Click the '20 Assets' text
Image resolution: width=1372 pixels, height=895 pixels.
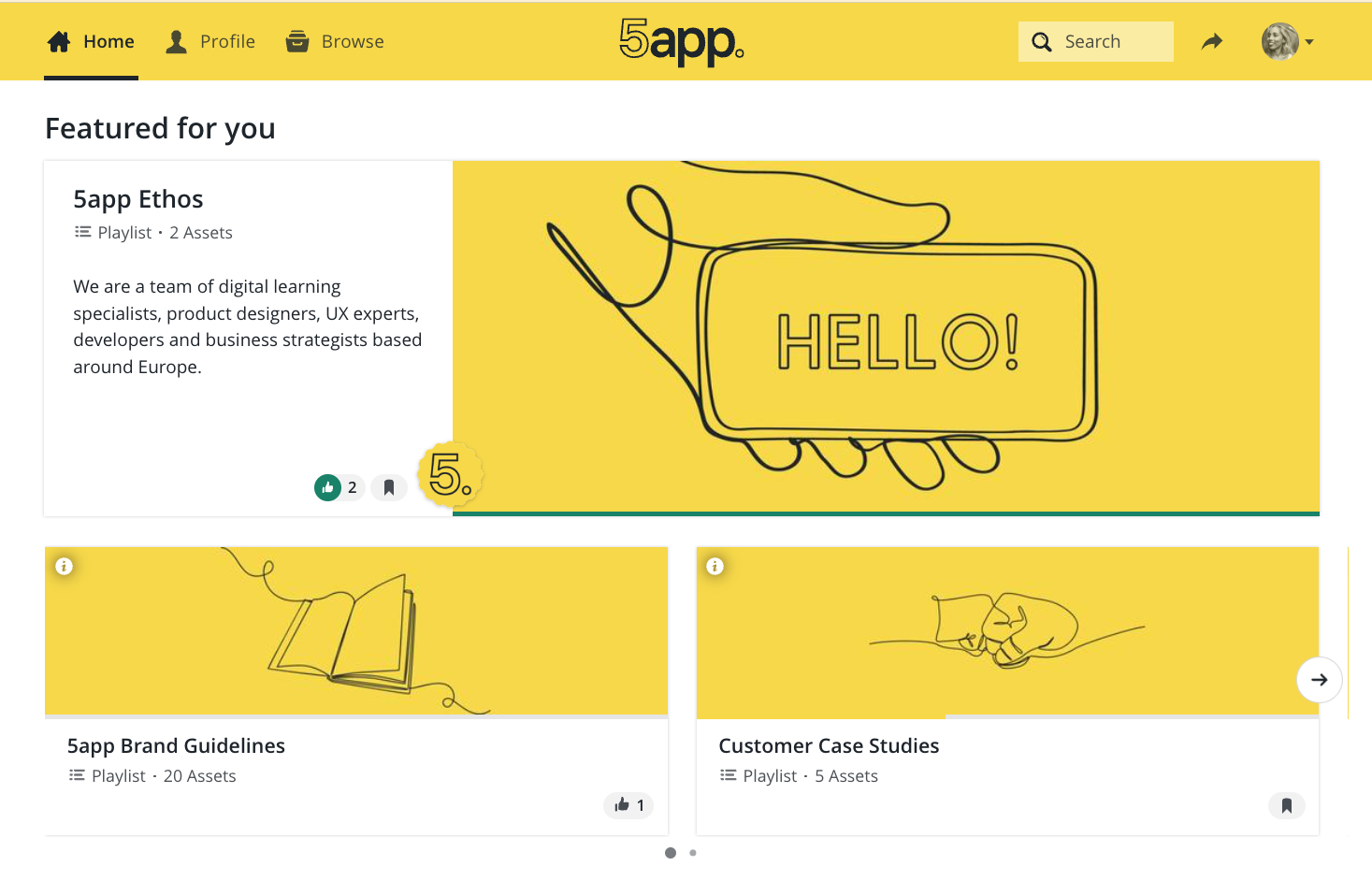(200, 776)
